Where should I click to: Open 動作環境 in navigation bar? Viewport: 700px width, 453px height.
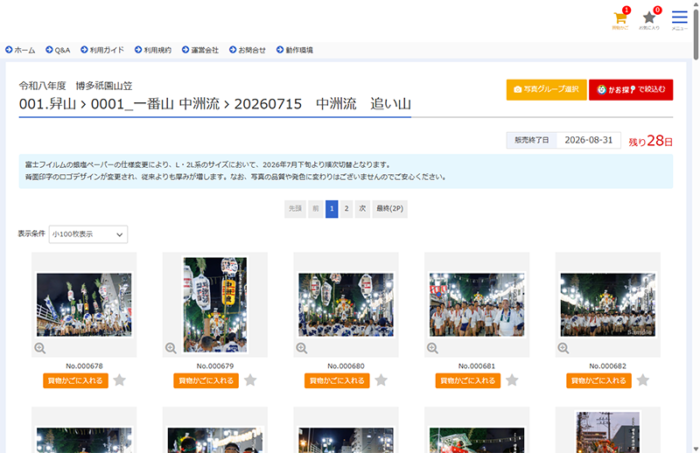tap(295, 50)
